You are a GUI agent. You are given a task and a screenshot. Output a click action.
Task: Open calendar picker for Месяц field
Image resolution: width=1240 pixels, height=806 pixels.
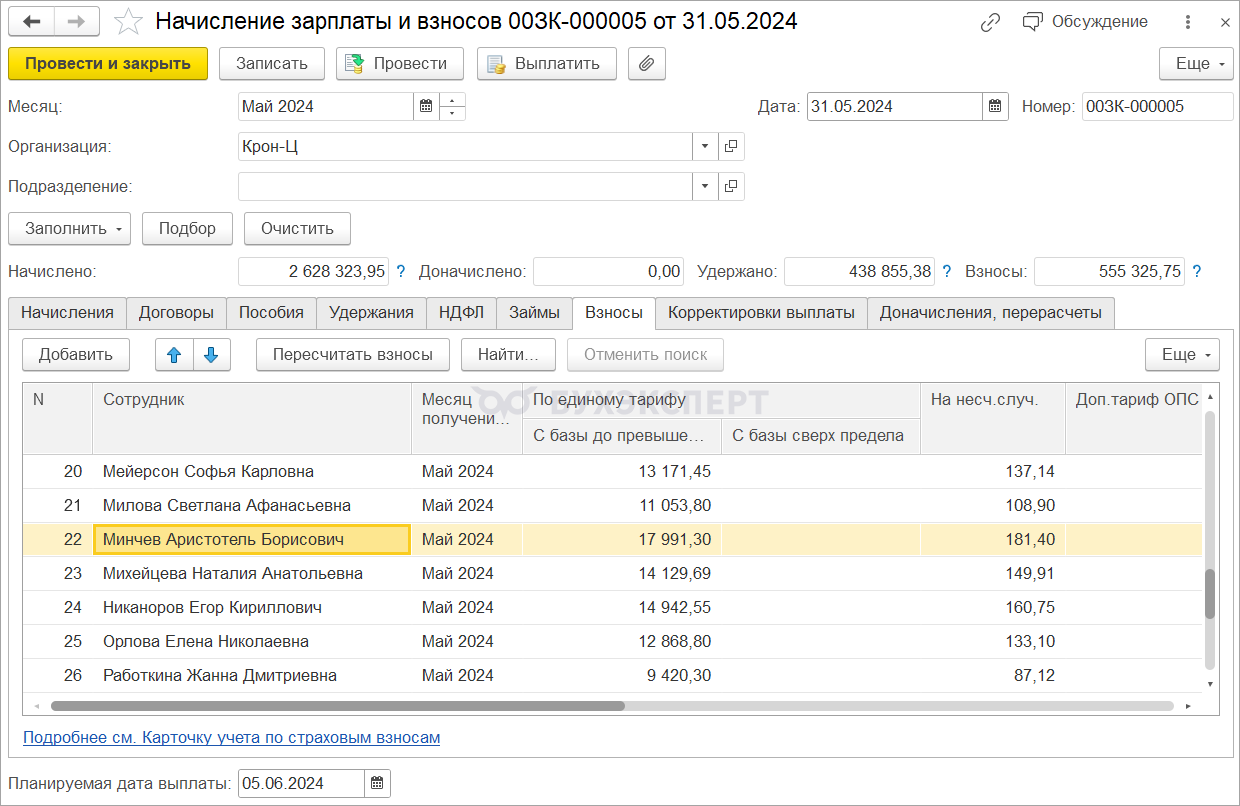[x=426, y=107]
